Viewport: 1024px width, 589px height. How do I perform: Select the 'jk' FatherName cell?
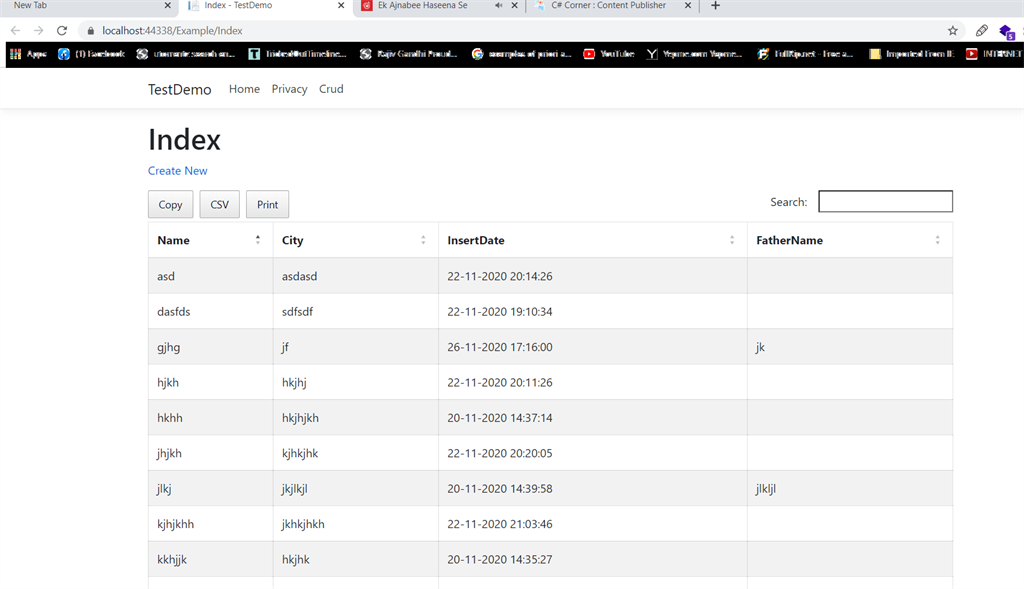coord(850,347)
